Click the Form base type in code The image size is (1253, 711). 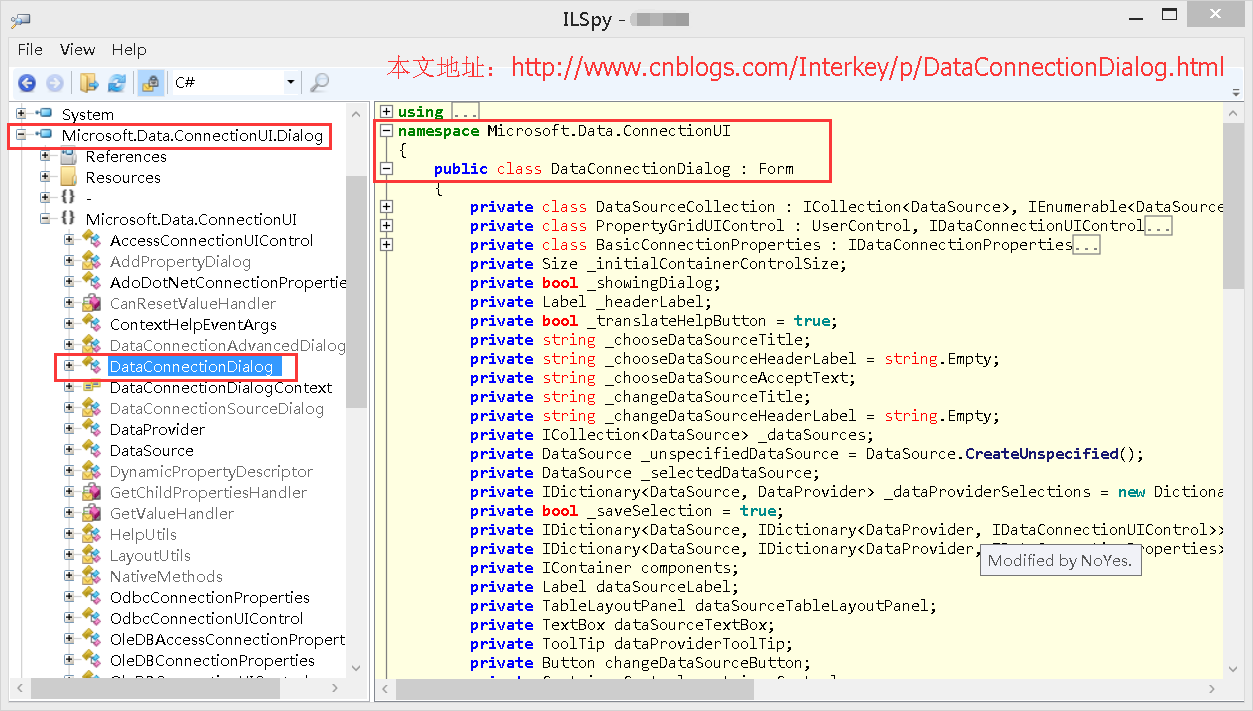(x=776, y=168)
